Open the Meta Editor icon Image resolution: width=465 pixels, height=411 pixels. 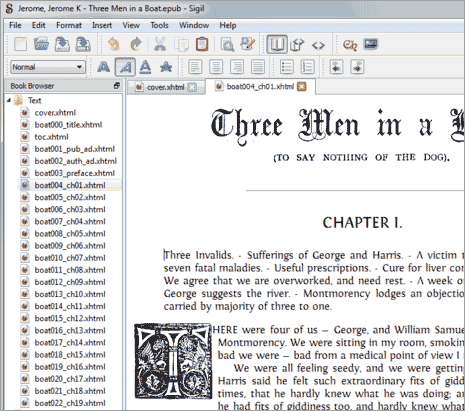248,44
